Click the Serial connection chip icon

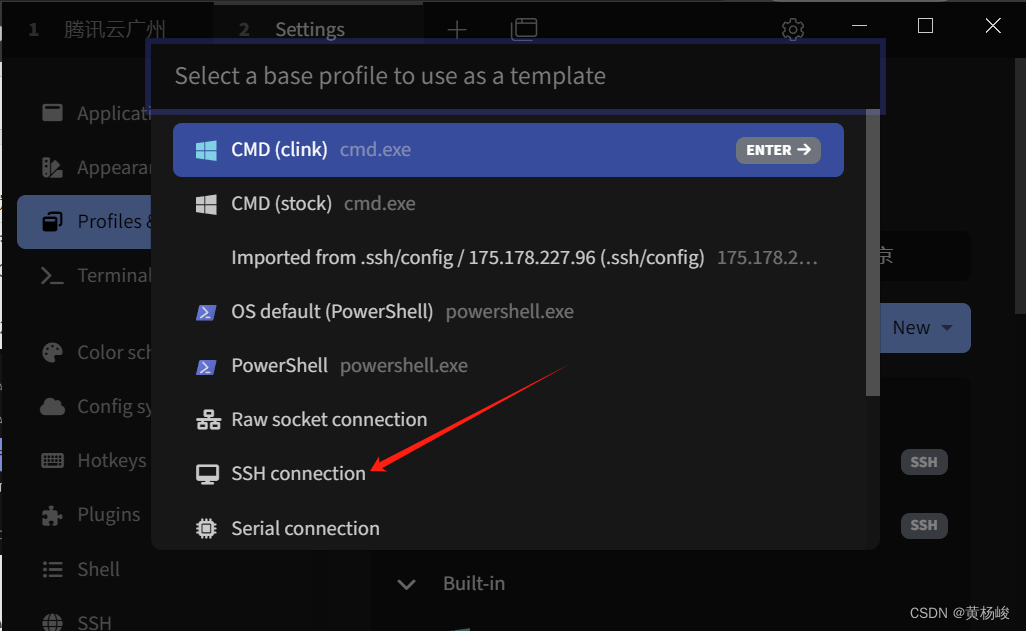click(x=206, y=528)
